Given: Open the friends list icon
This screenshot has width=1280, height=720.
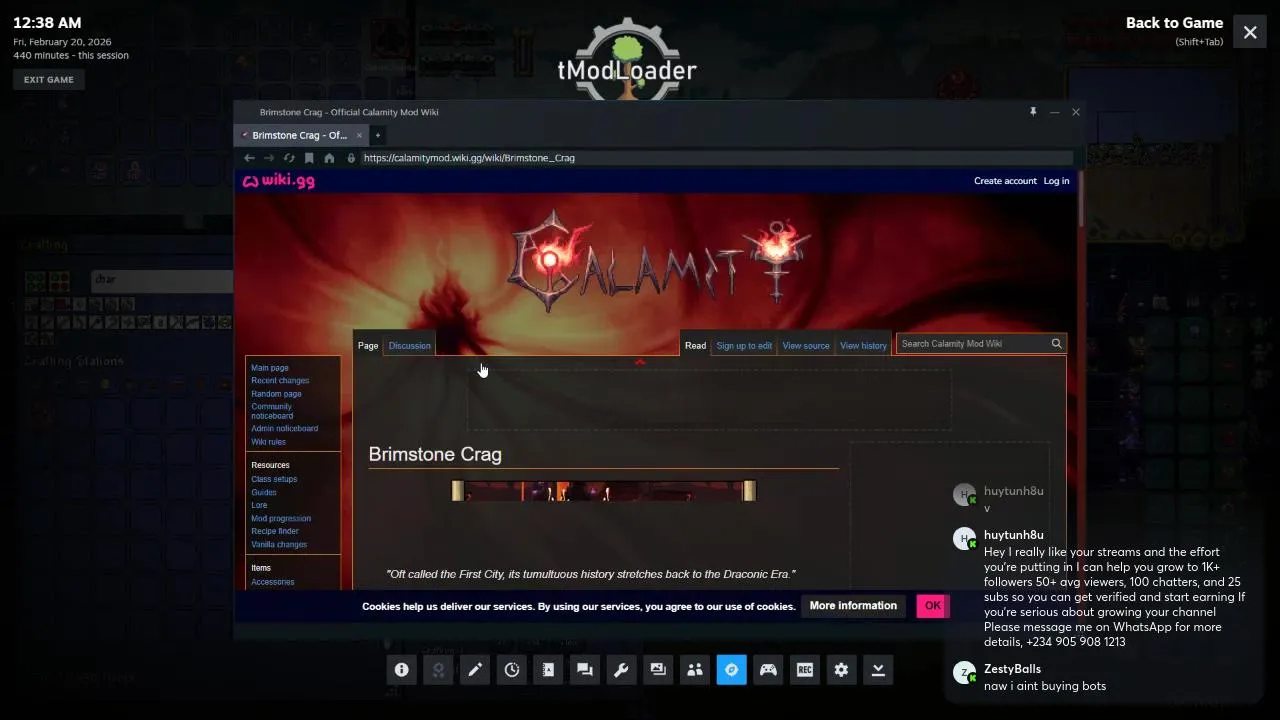Looking at the screenshot, I should pyautogui.click(x=695, y=670).
